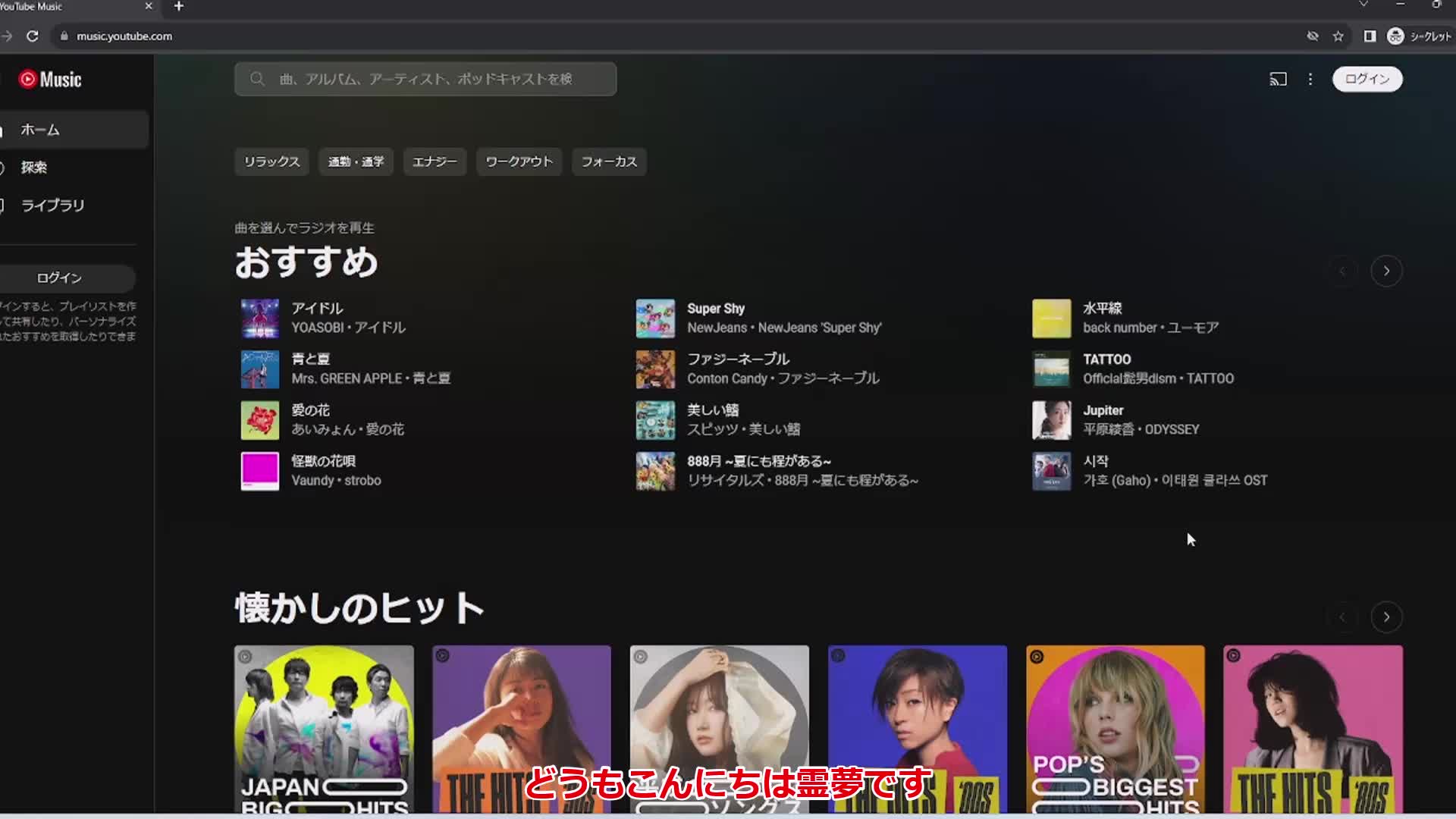Click the search magnifier icon
Screen dimensions: 1456x819
[x=257, y=79]
